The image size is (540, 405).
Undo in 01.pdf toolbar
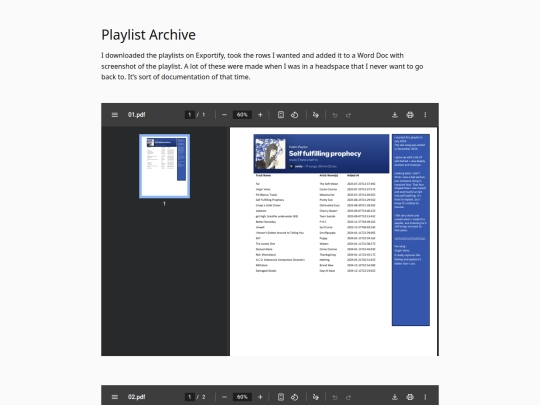point(335,115)
